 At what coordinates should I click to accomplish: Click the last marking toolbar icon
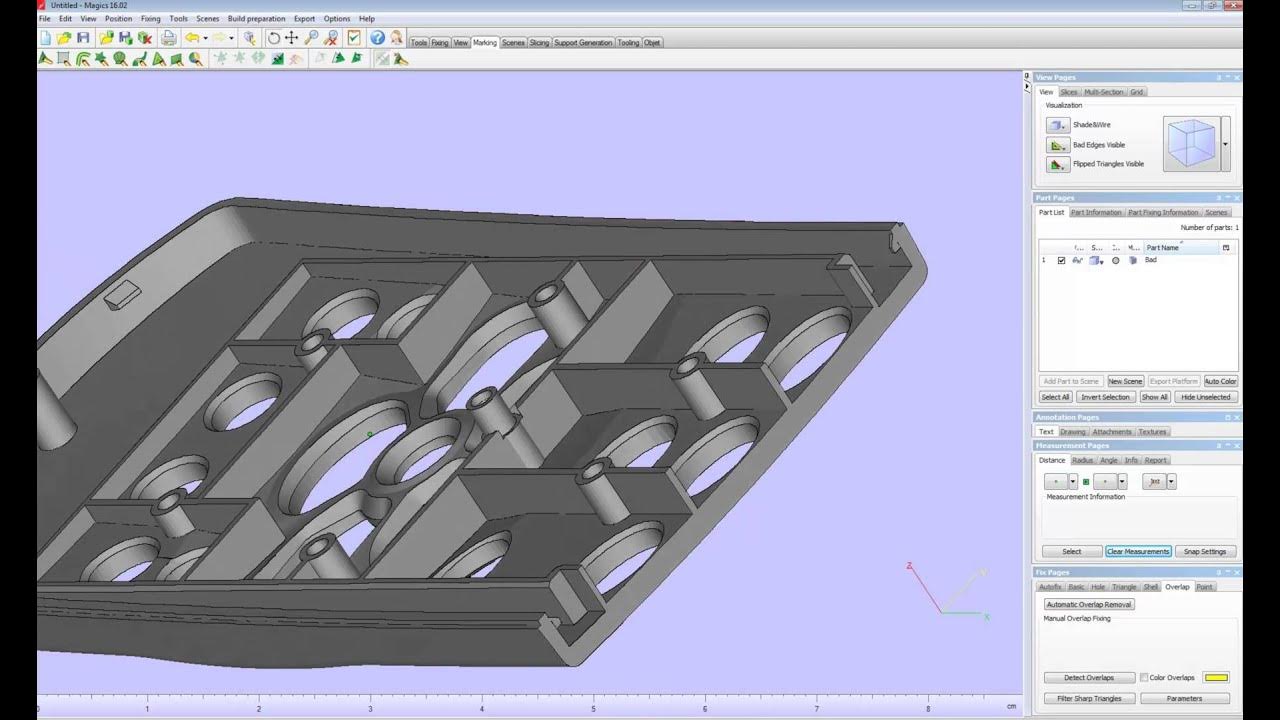pyautogui.click(x=401, y=58)
